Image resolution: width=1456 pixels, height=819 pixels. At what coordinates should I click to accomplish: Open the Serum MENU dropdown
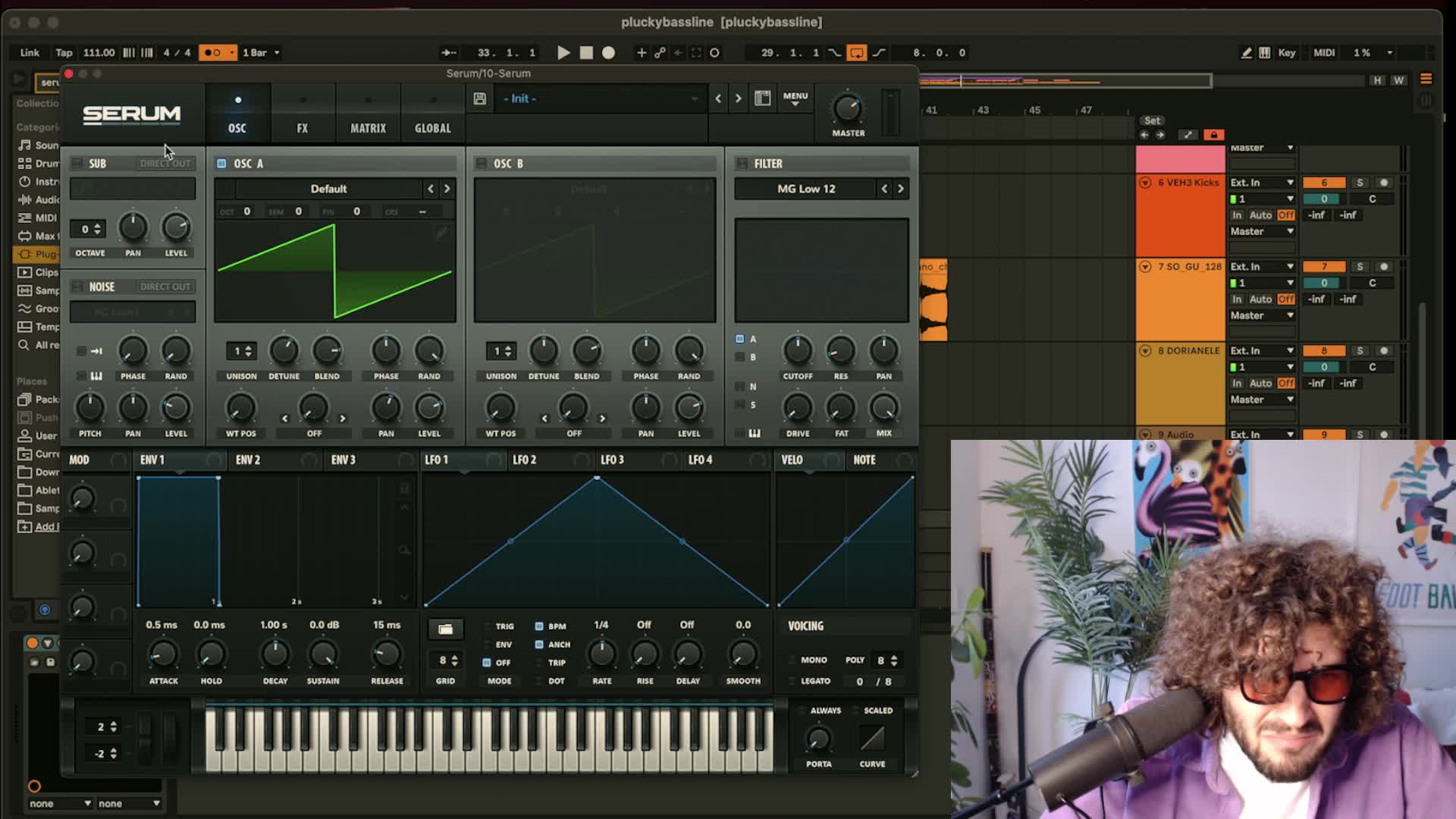click(795, 99)
